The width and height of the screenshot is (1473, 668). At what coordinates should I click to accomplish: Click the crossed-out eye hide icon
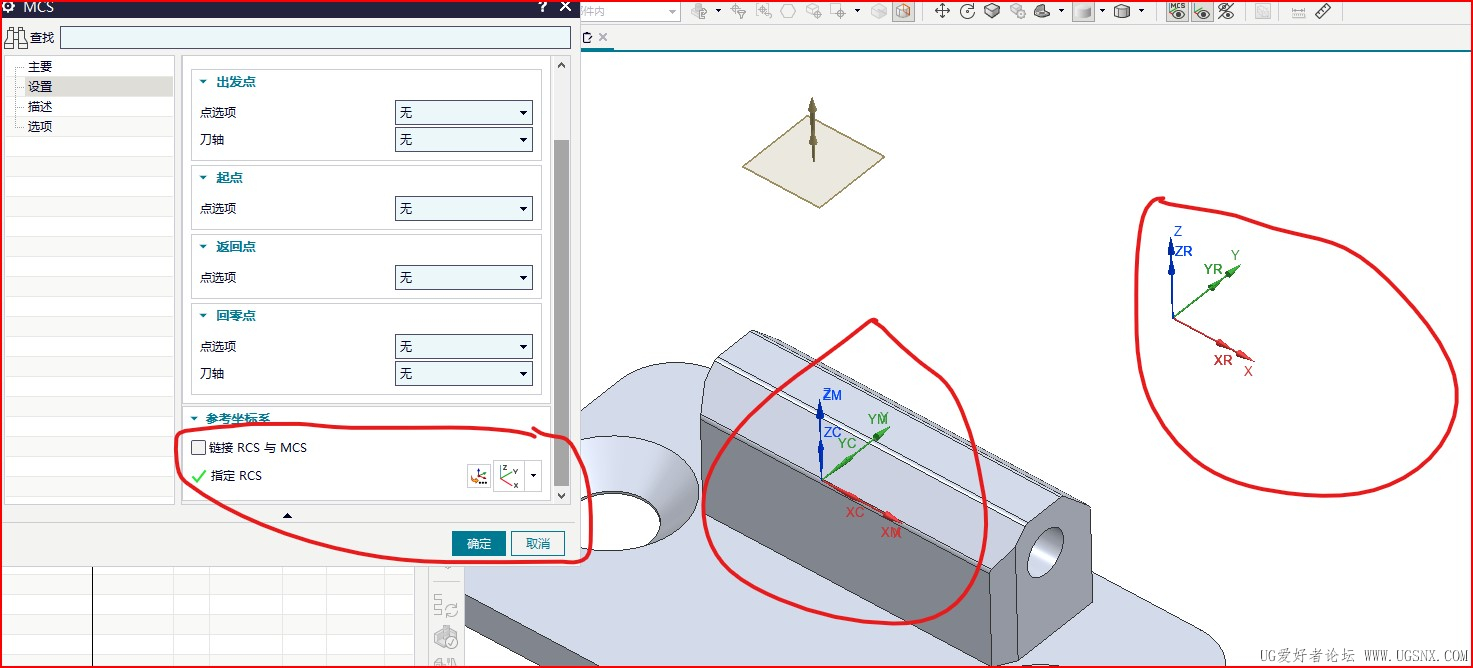click(1226, 12)
